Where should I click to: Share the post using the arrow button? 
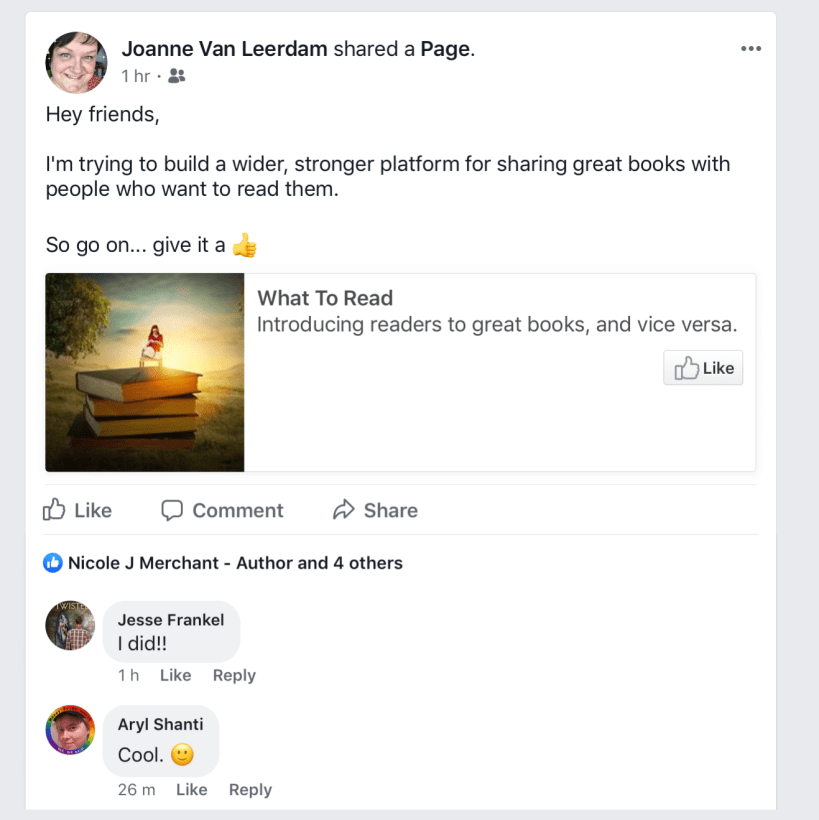[375, 510]
